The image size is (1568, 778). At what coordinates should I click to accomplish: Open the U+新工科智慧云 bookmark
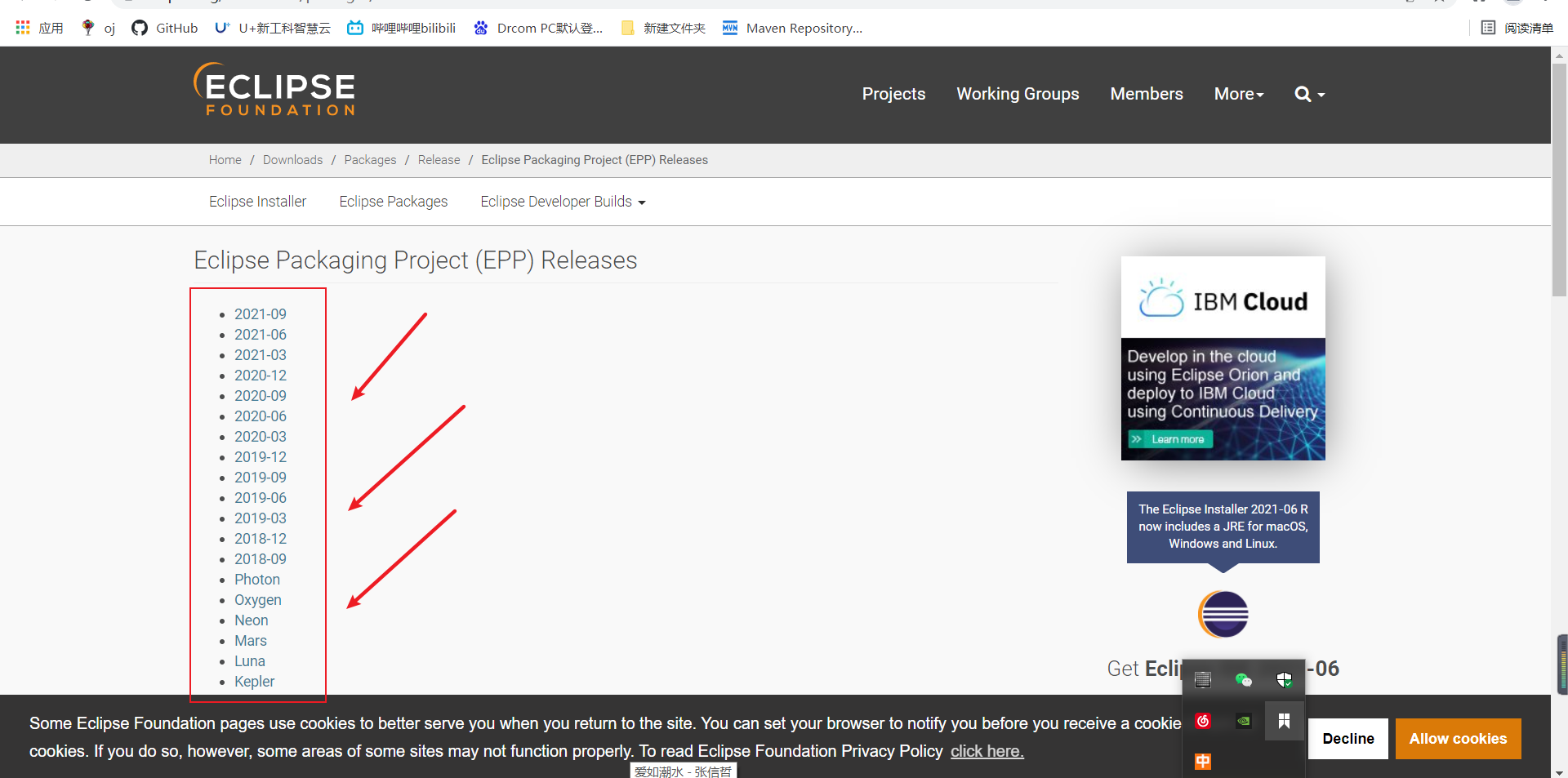pyautogui.click(x=273, y=28)
